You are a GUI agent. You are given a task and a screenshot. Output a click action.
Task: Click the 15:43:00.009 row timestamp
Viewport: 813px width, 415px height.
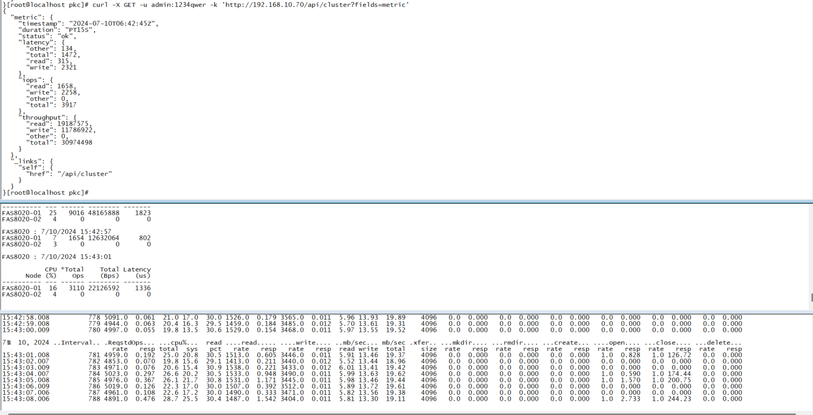coord(26,329)
